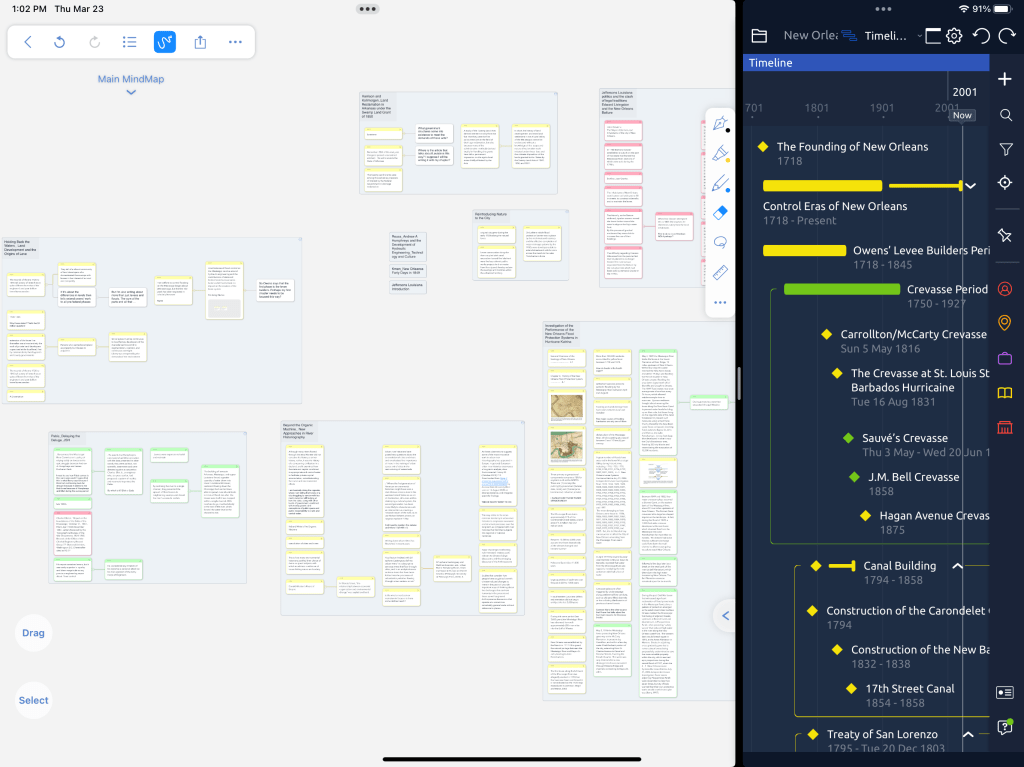Toggle the outline list view button
The height and width of the screenshot is (767, 1024).
tap(129, 42)
